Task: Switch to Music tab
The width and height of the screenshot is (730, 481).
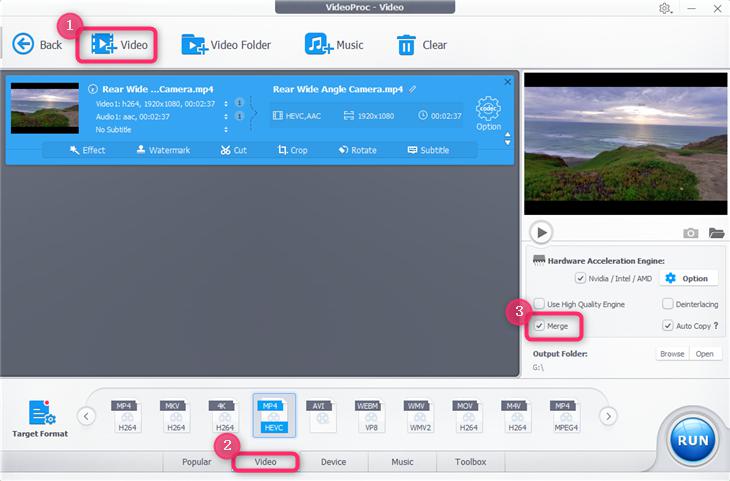Action: click(x=402, y=461)
